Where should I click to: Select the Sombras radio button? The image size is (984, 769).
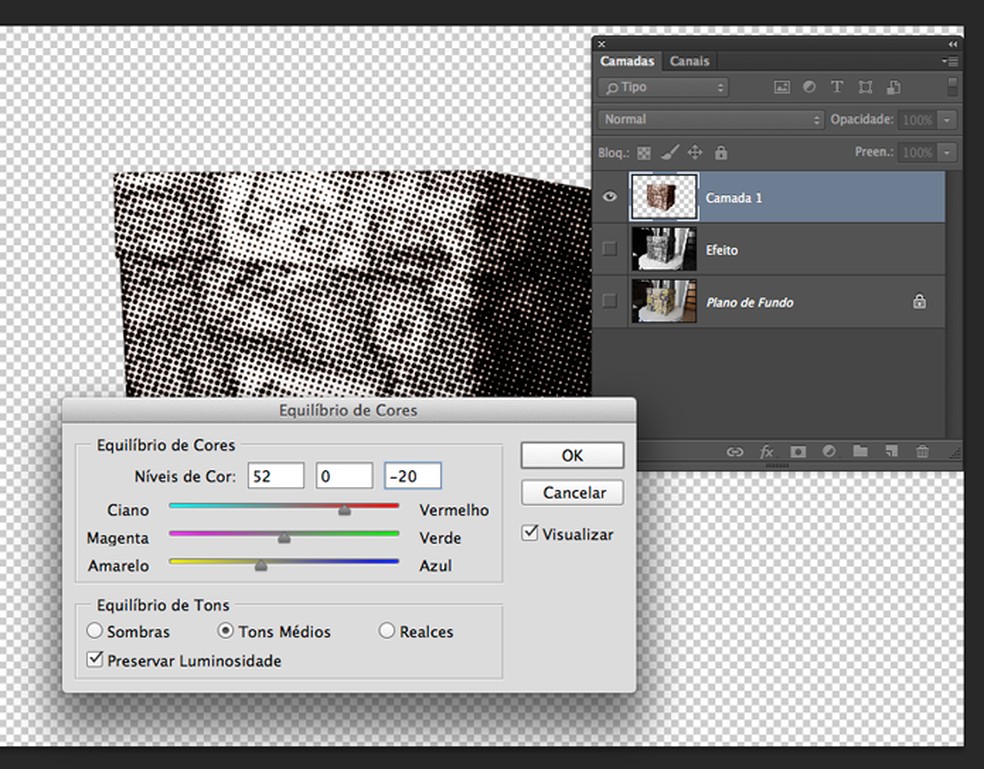(95, 632)
